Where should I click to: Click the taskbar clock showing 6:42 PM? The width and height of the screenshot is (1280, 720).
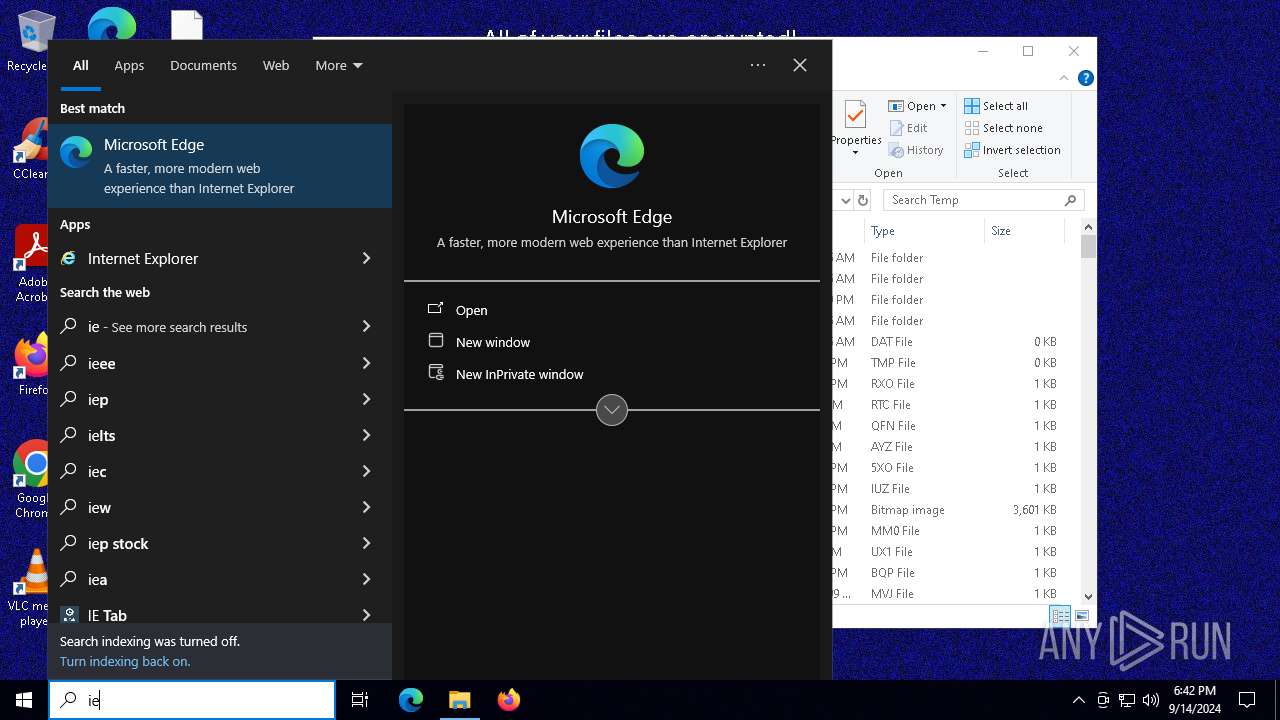click(1194, 700)
